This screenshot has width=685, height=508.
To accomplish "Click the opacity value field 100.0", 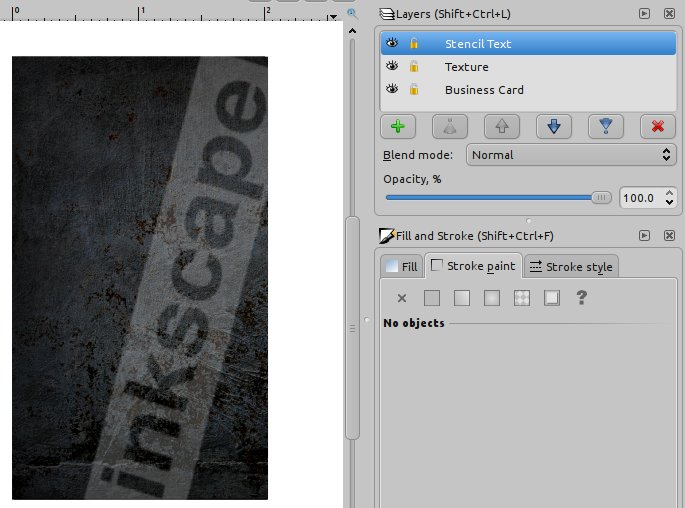I will coord(640,198).
